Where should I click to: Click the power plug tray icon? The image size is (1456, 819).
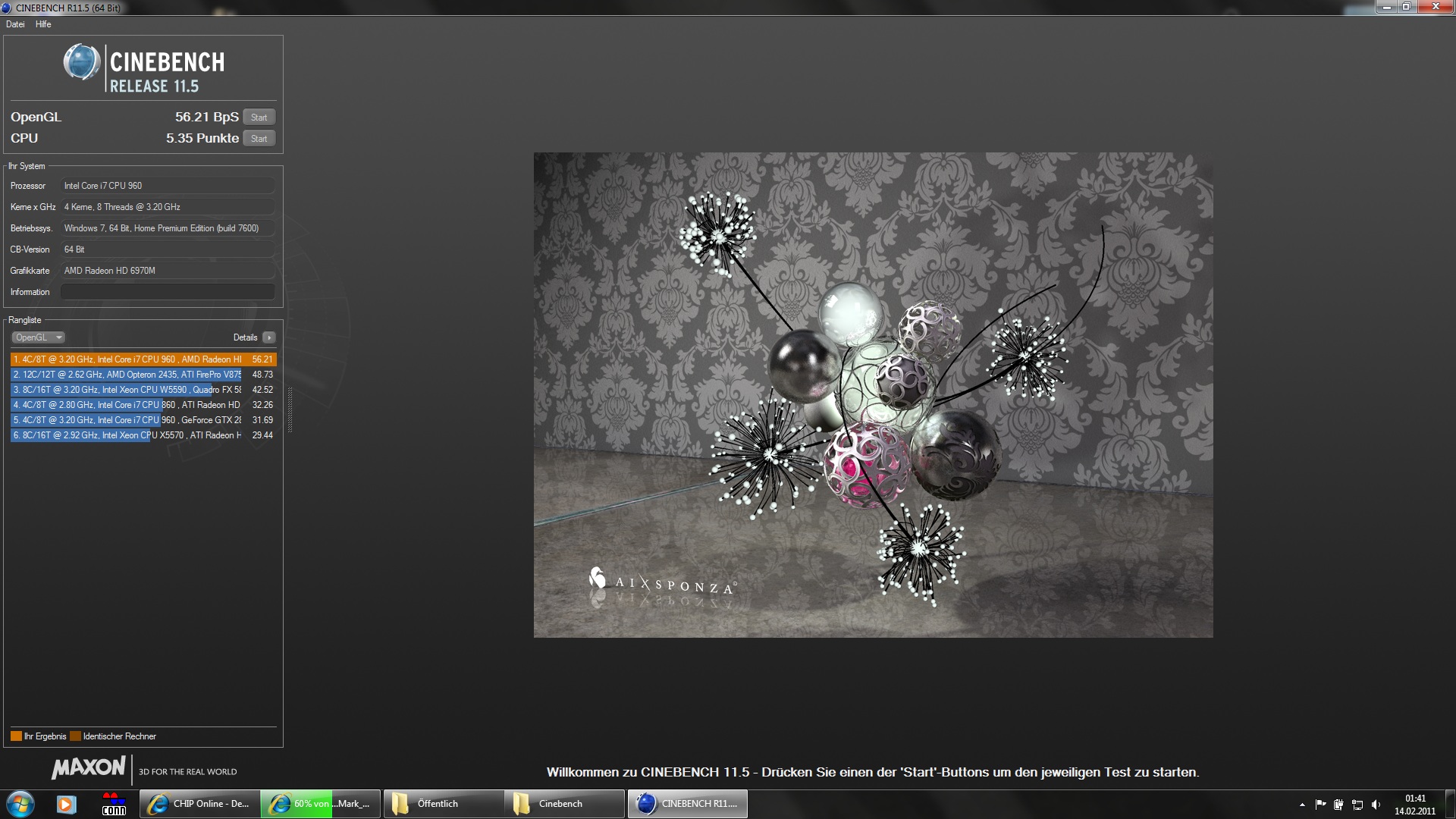[1339, 805]
